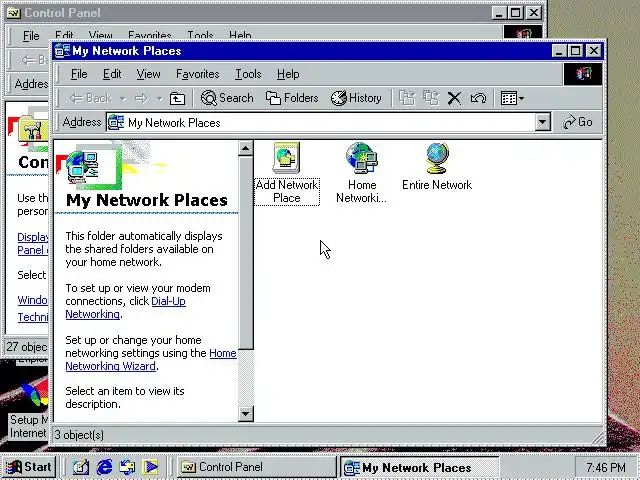Click the Windows logo throbber icon
Image resolution: width=640 pixels, height=480 pixels.
coord(583,74)
